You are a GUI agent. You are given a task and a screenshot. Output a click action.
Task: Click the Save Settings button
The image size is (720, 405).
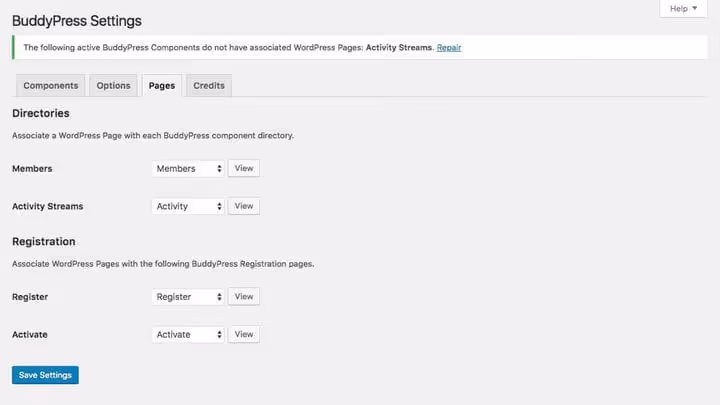pyautogui.click(x=45, y=375)
